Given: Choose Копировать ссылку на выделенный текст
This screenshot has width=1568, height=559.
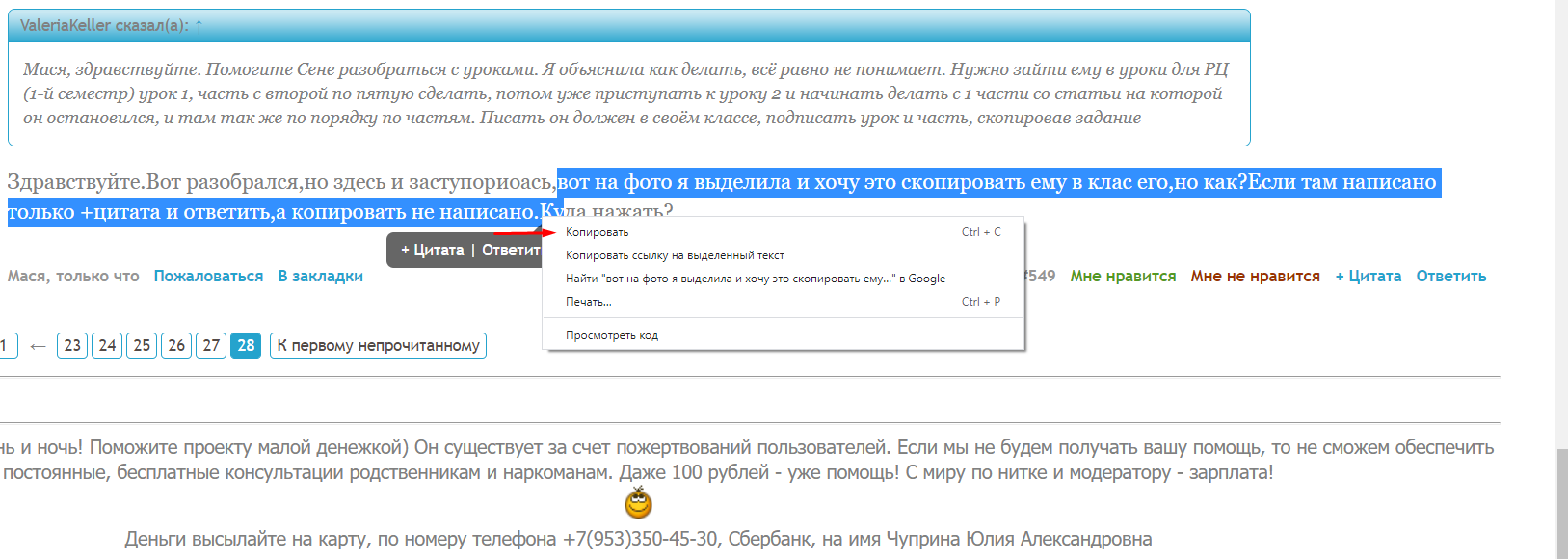Looking at the screenshot, I should [x=675, y=255].
